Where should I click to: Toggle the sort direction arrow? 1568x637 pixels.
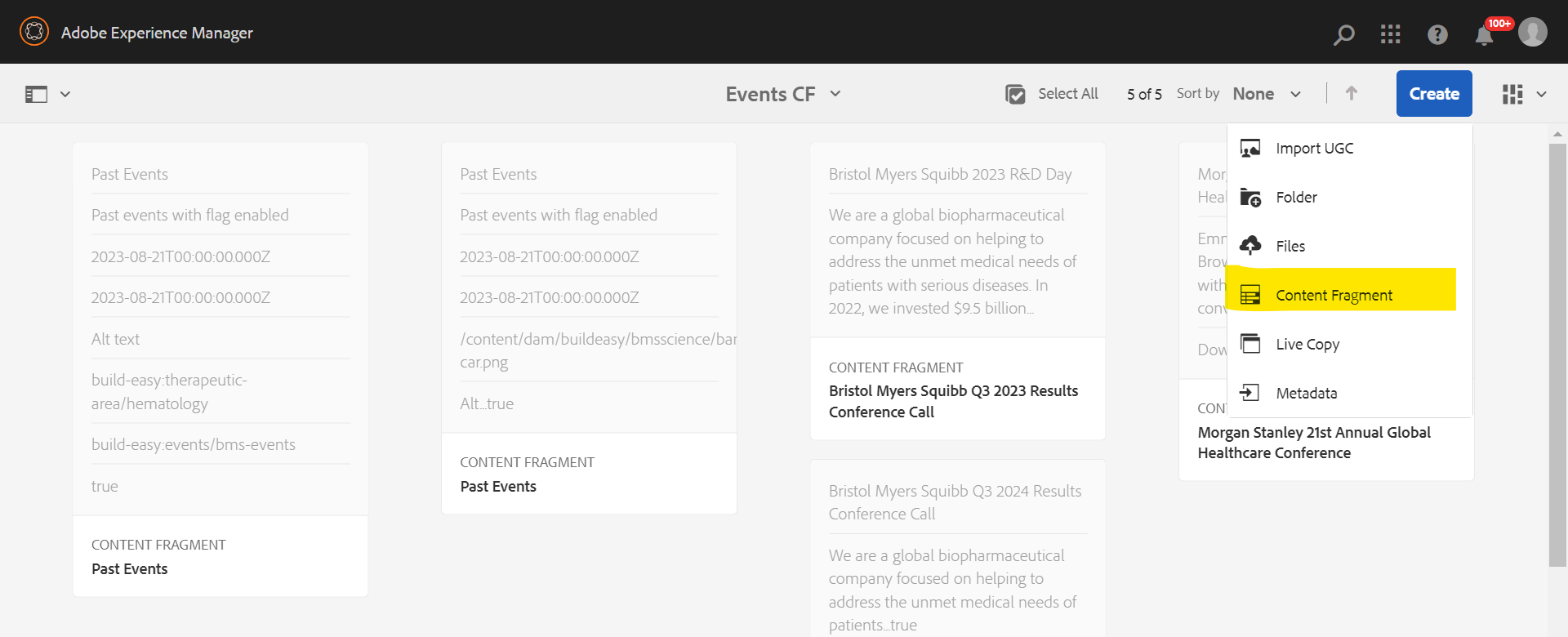point(1352,94)
